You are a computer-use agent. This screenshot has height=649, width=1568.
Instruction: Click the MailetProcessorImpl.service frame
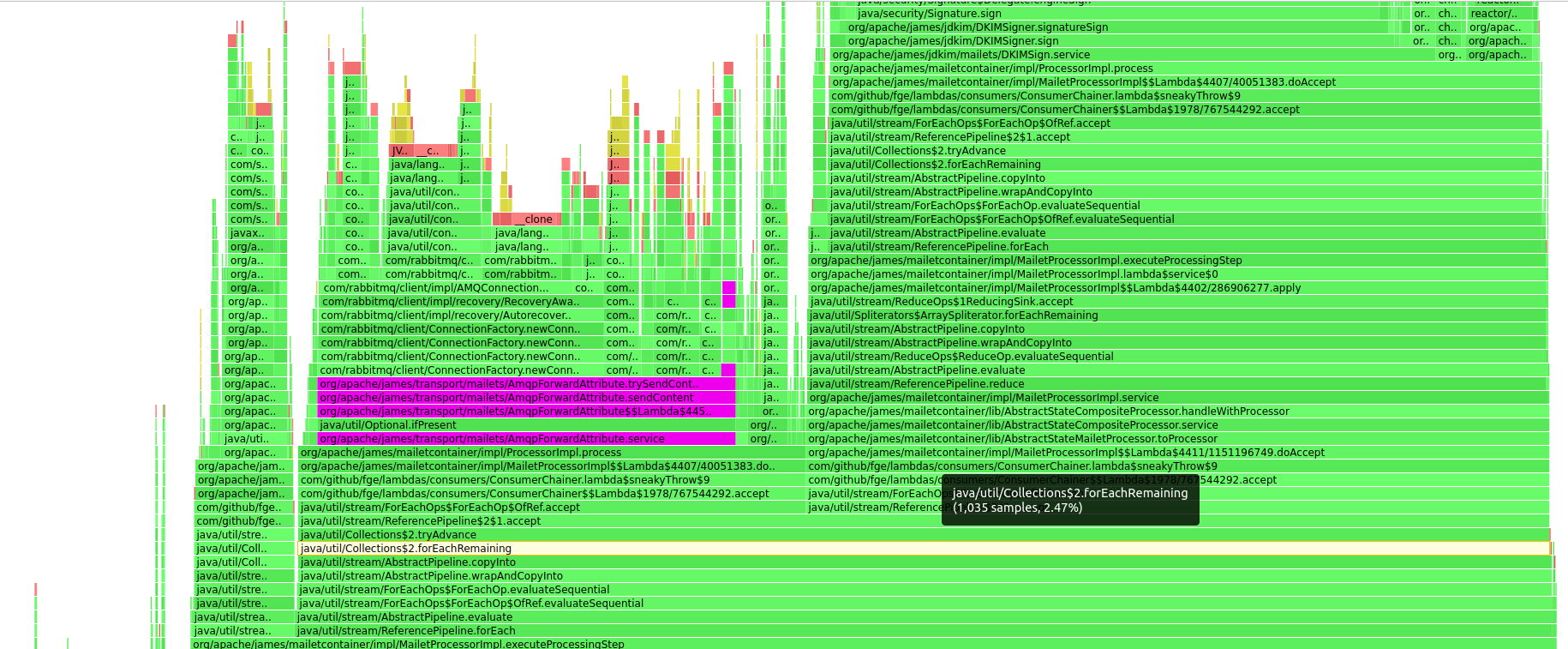point(1178,398)
